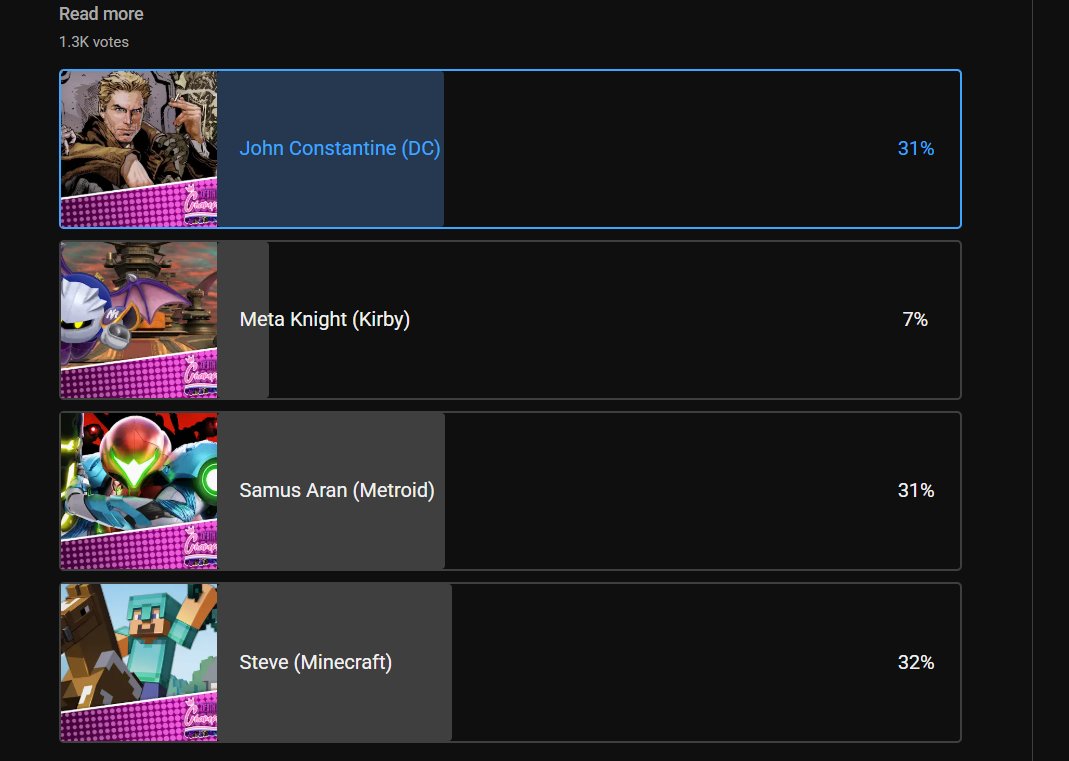The image size is (1069, 761).
Task: Click the 31% result for Samus Aran
Action: coord(916,490)
